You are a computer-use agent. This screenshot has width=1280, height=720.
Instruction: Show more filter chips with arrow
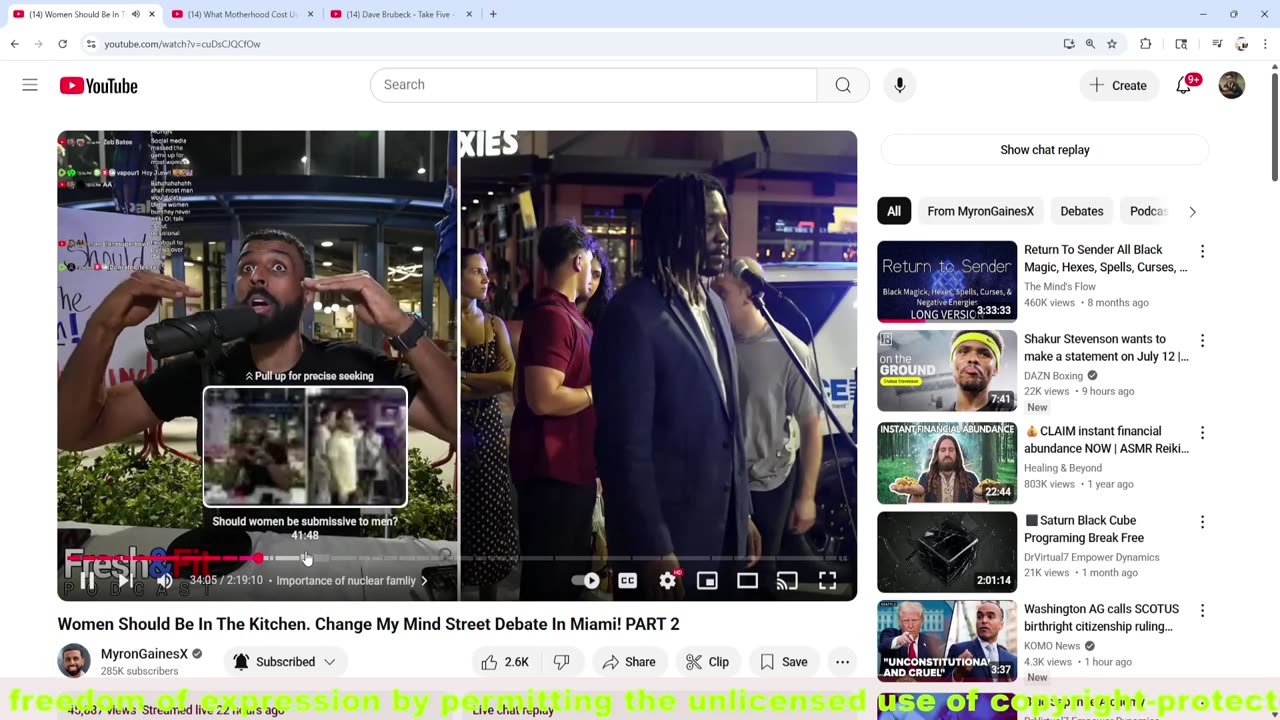pyautogui.click(x=1192, y=211)
